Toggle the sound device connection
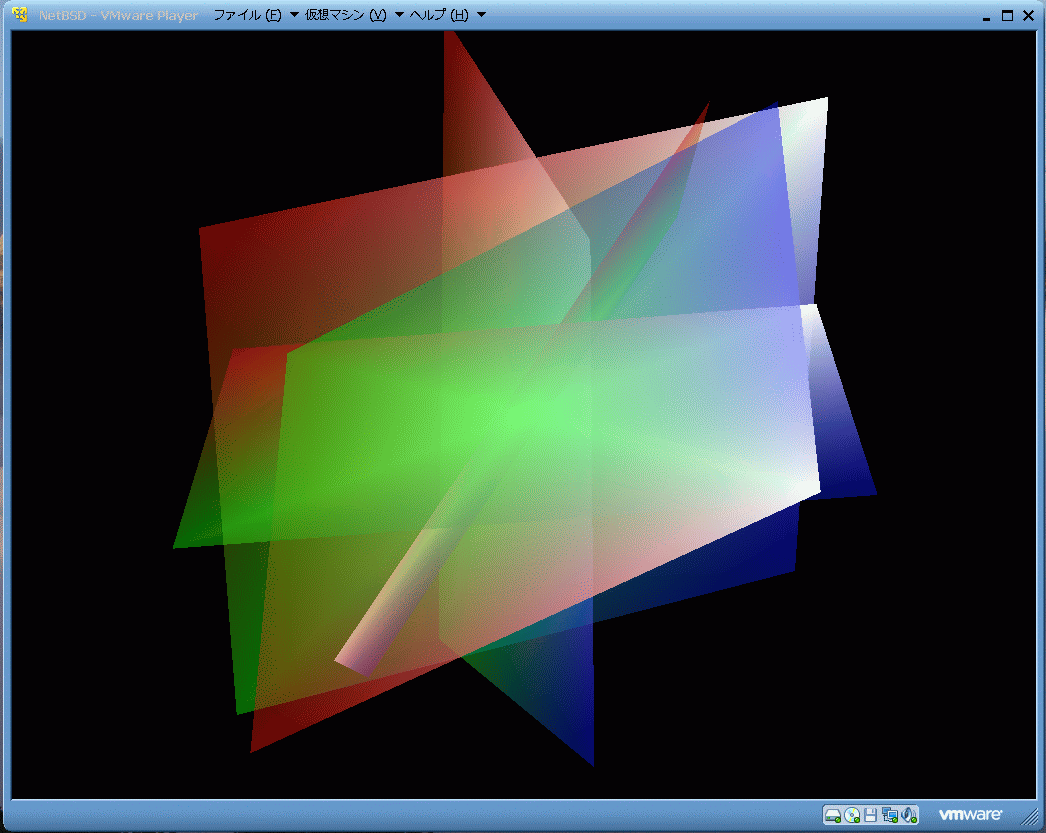This screenshot has height=833, width=1046. (x=907, y=813)
